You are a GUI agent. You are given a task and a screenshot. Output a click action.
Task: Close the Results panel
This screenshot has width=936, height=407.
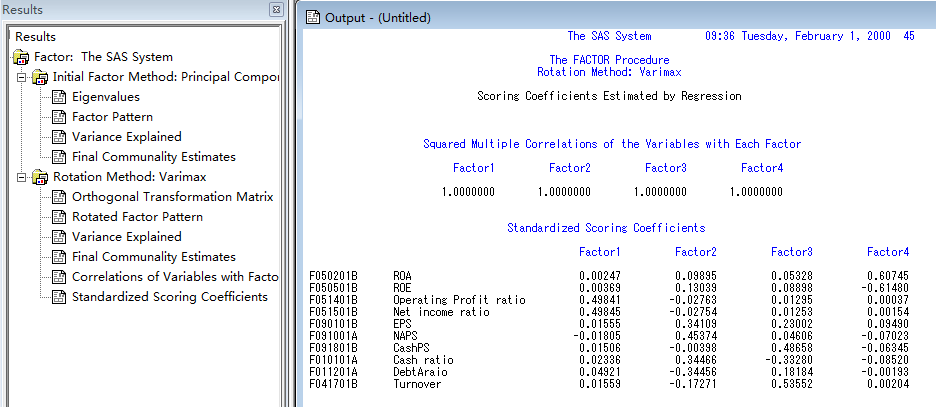coord(276,9)
